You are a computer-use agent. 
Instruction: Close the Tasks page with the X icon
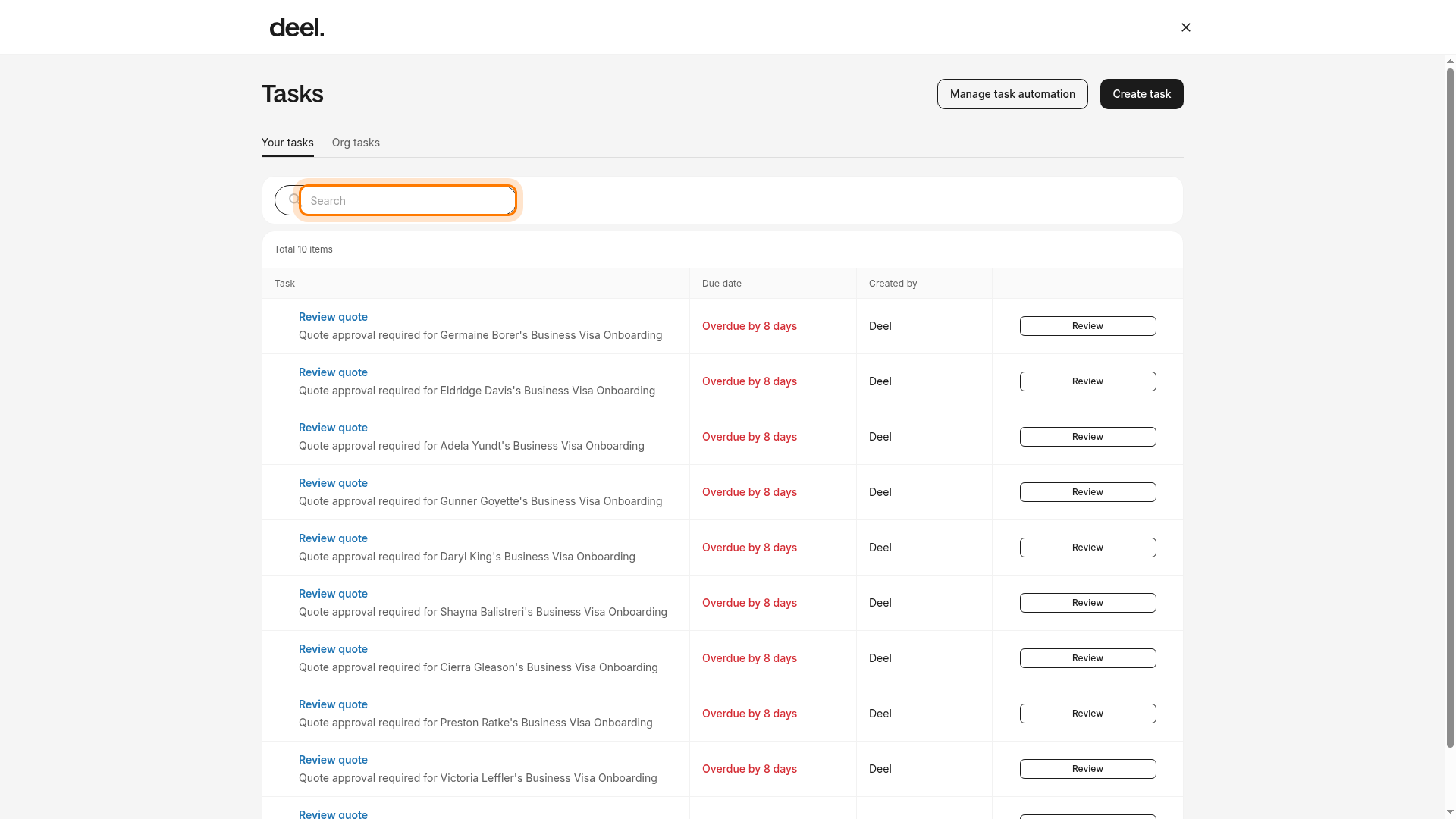tap(1186, 27)
